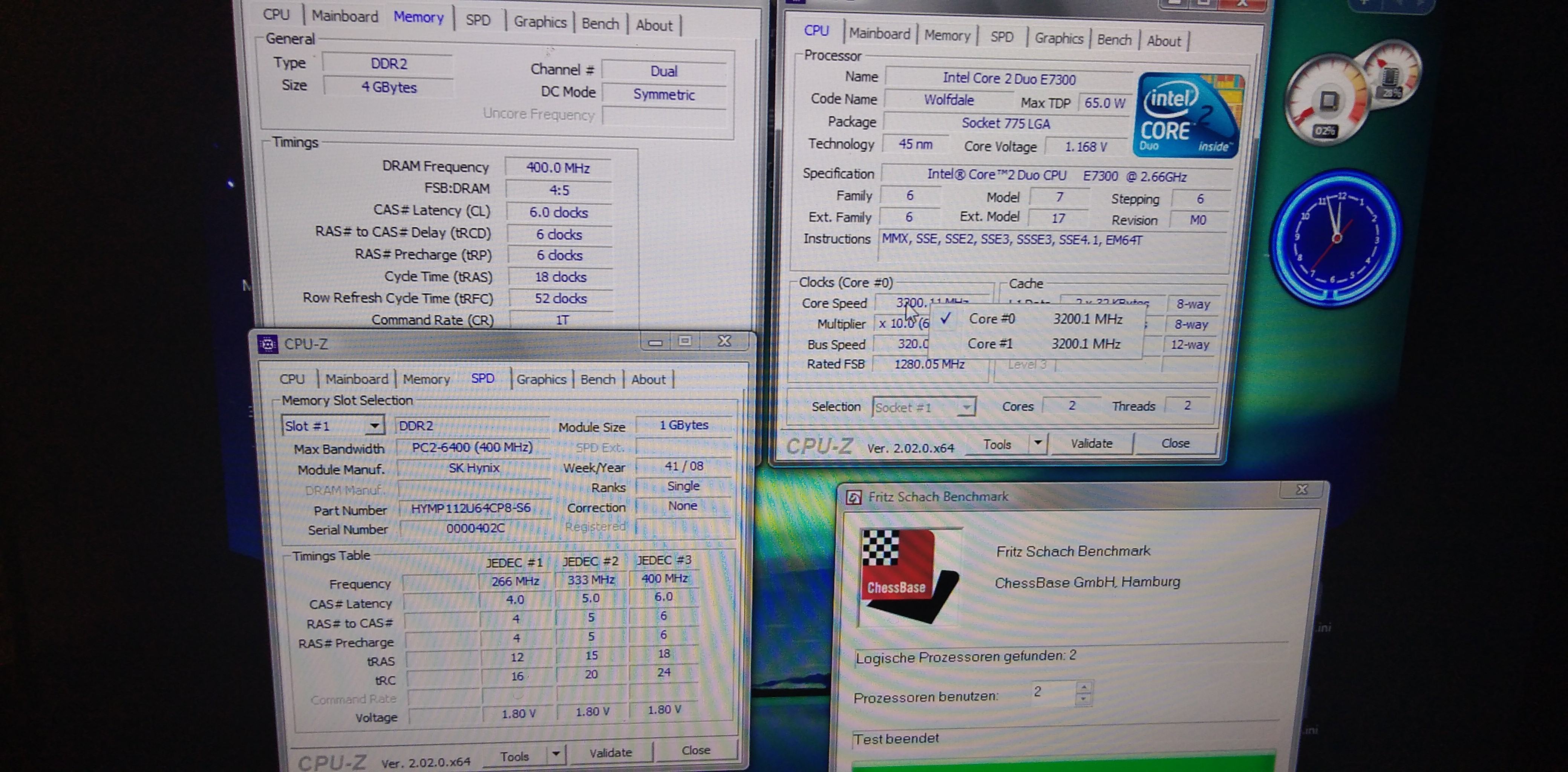Click the Week/Year 41 / 08 value

[684, 466]
